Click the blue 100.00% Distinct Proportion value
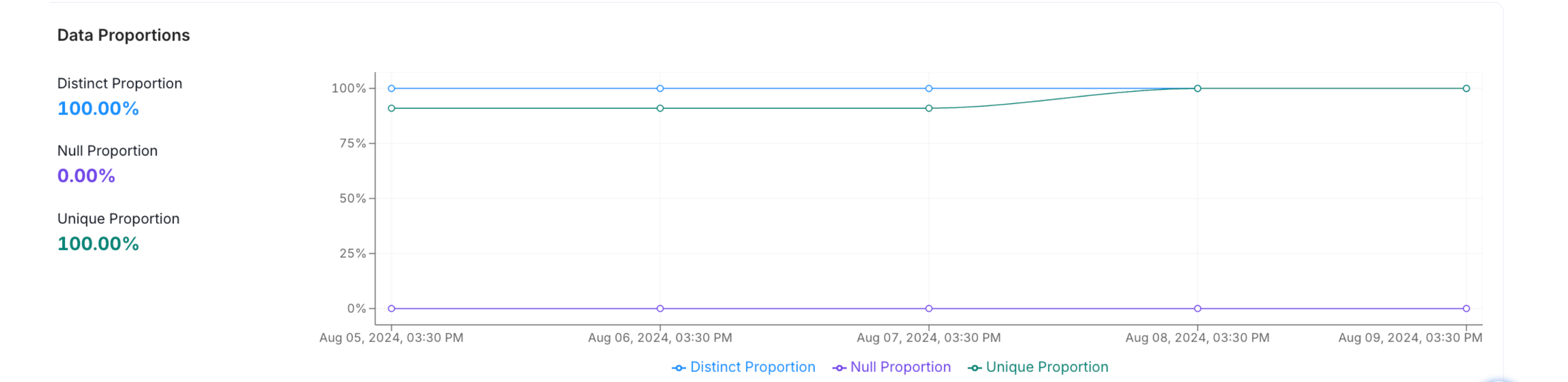The height and width of the screenshot is (382, 1568). tap(98, 108)
